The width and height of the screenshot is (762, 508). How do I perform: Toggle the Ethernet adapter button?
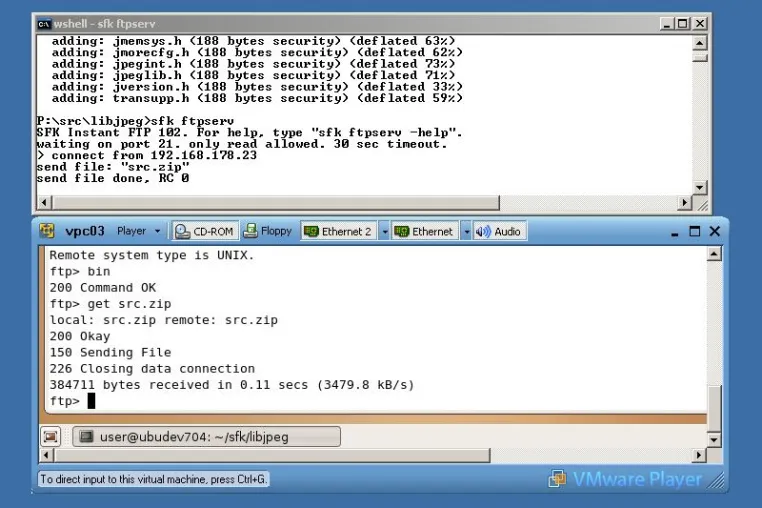[425, 231]
